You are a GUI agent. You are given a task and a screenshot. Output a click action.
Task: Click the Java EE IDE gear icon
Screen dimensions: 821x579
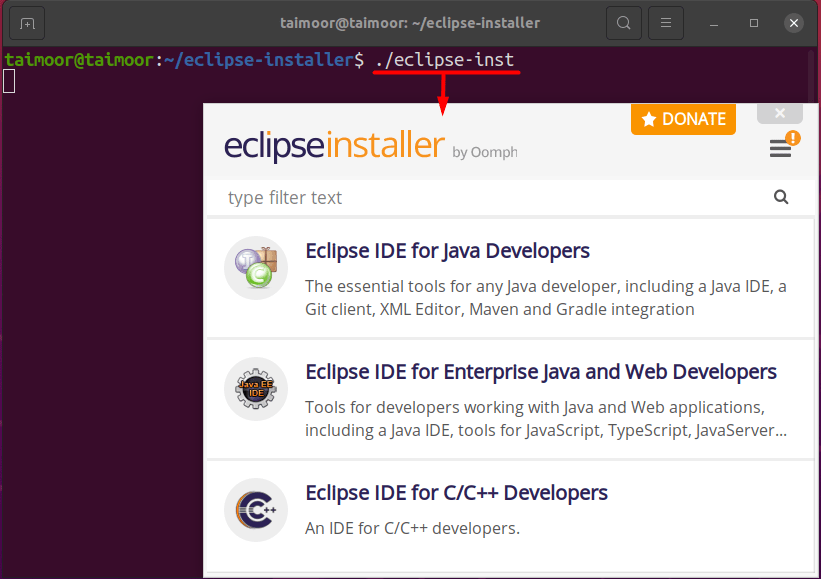pyautogui.click(x=256, y=389)
